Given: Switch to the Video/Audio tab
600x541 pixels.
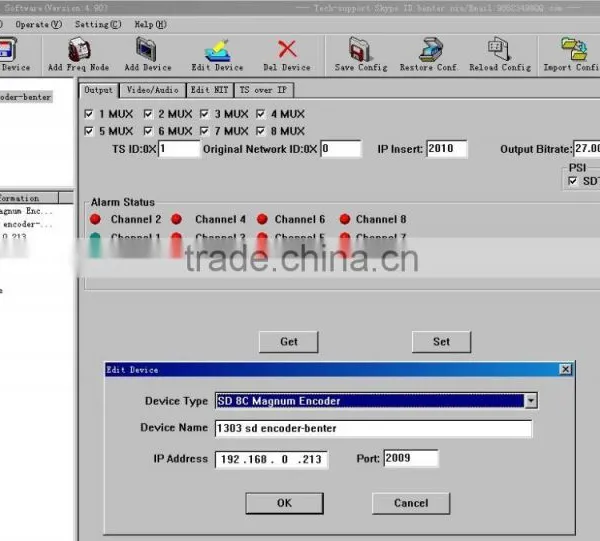Looking at the screenshot, I should point(153,90).
